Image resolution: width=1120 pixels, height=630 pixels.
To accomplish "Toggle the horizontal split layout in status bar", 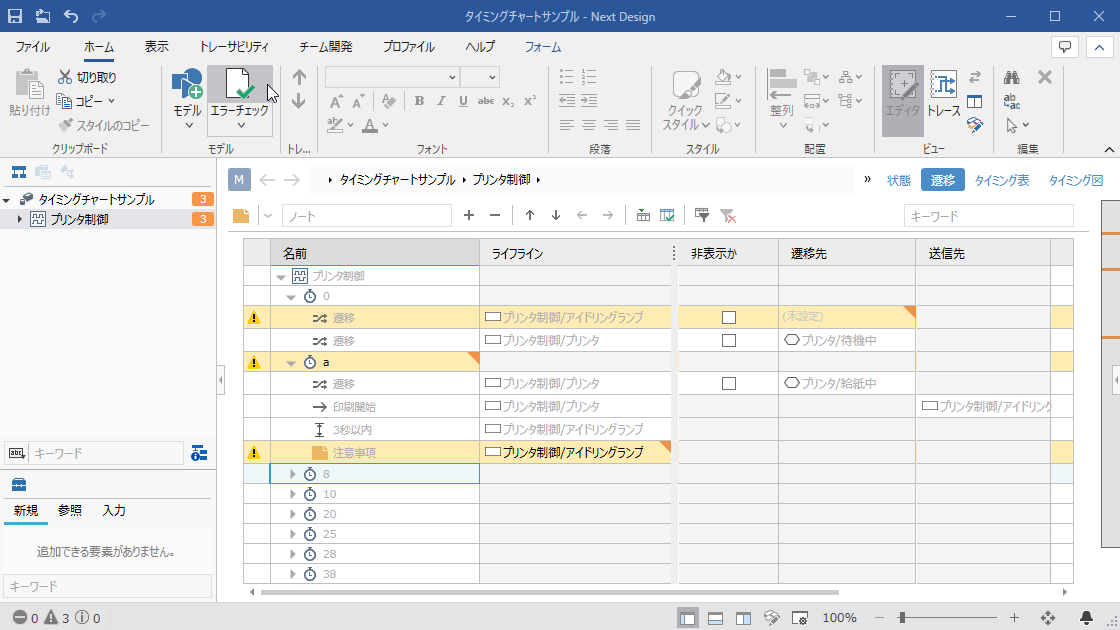I will point(715,619).
